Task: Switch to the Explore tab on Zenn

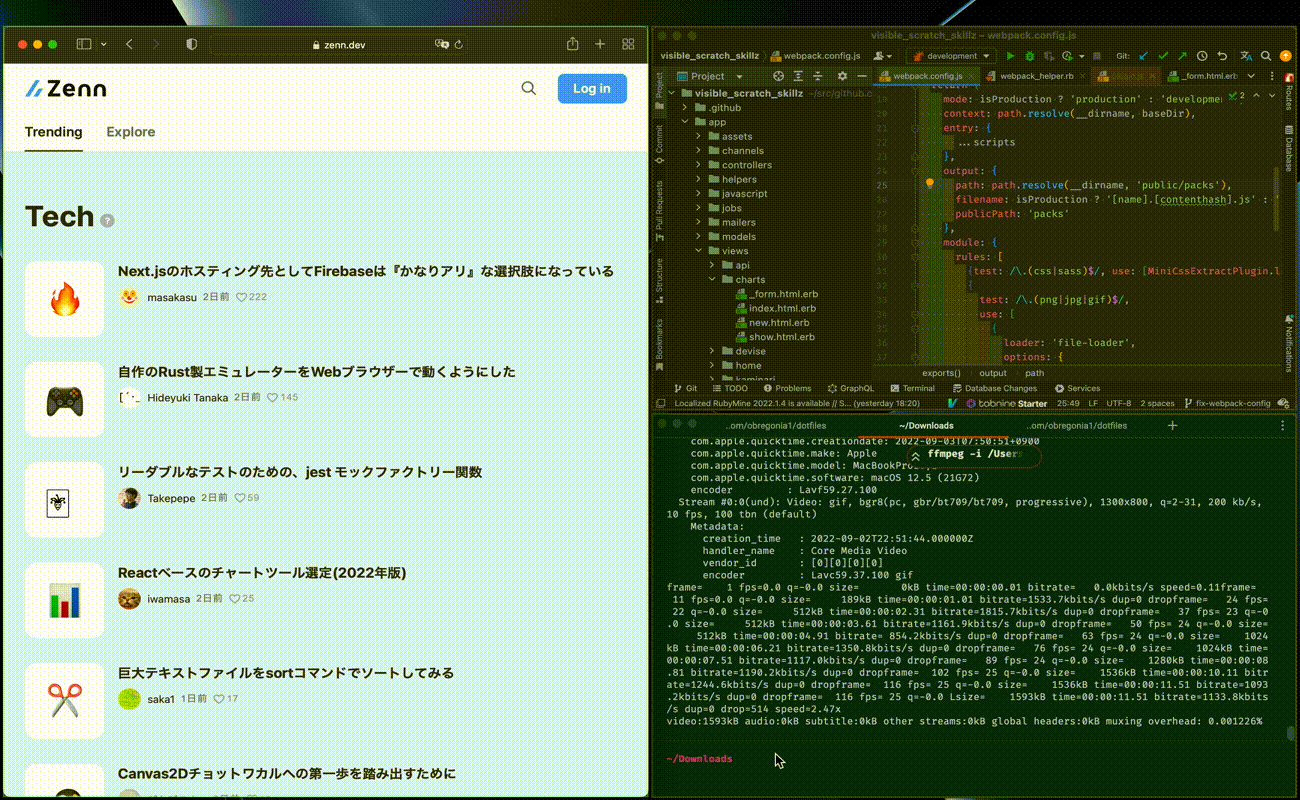Action: [131, 132]
